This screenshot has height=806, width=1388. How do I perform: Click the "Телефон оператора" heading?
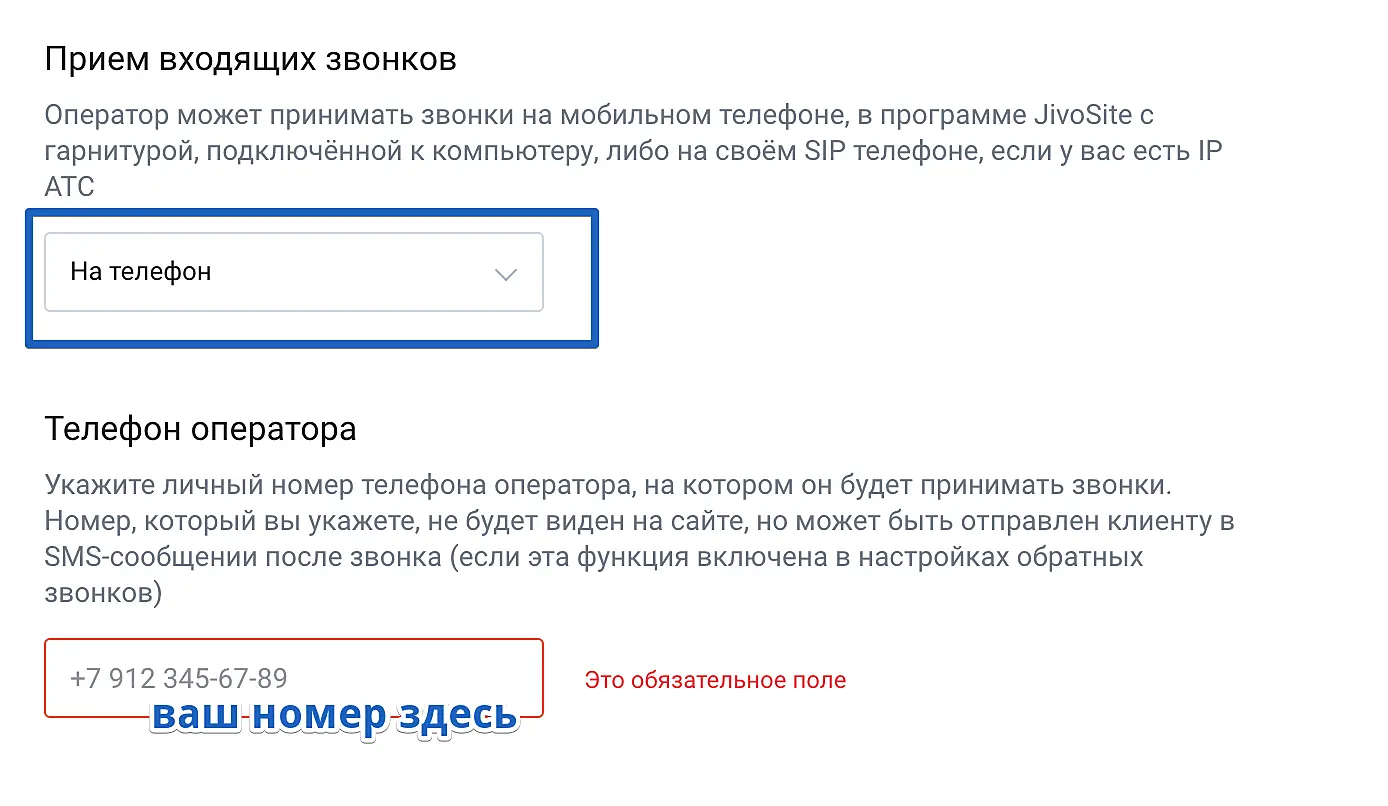pos(200,429)
